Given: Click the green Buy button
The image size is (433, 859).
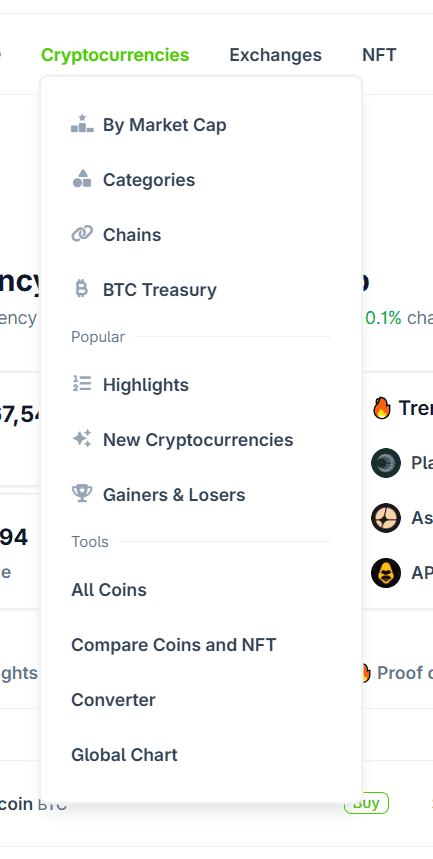Looking at the screenshot, I should tap(366, 804).
